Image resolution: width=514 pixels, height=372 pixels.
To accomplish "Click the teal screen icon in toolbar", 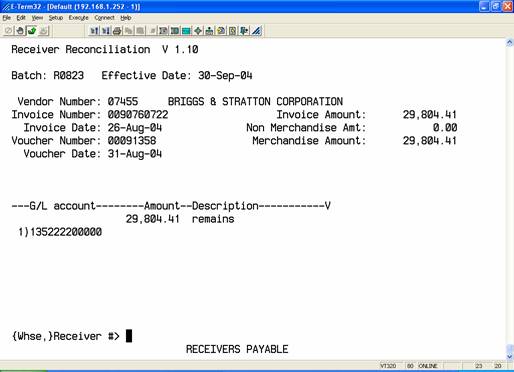I will 186,31.
